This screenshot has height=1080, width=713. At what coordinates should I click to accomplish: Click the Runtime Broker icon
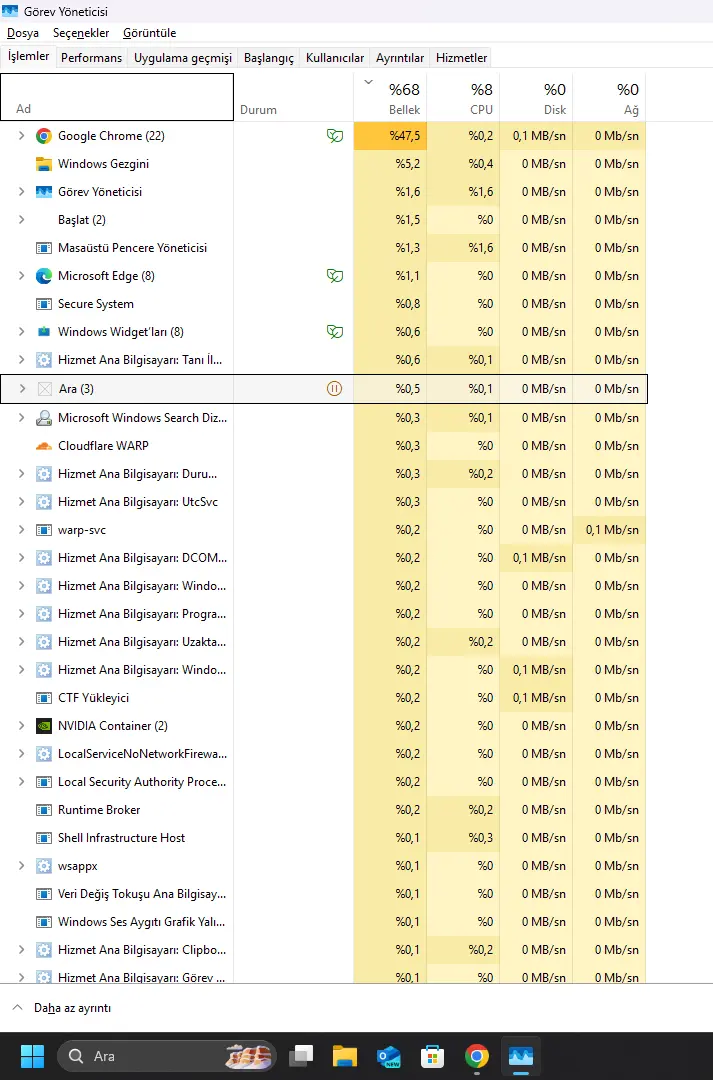[x=43, y=810]
